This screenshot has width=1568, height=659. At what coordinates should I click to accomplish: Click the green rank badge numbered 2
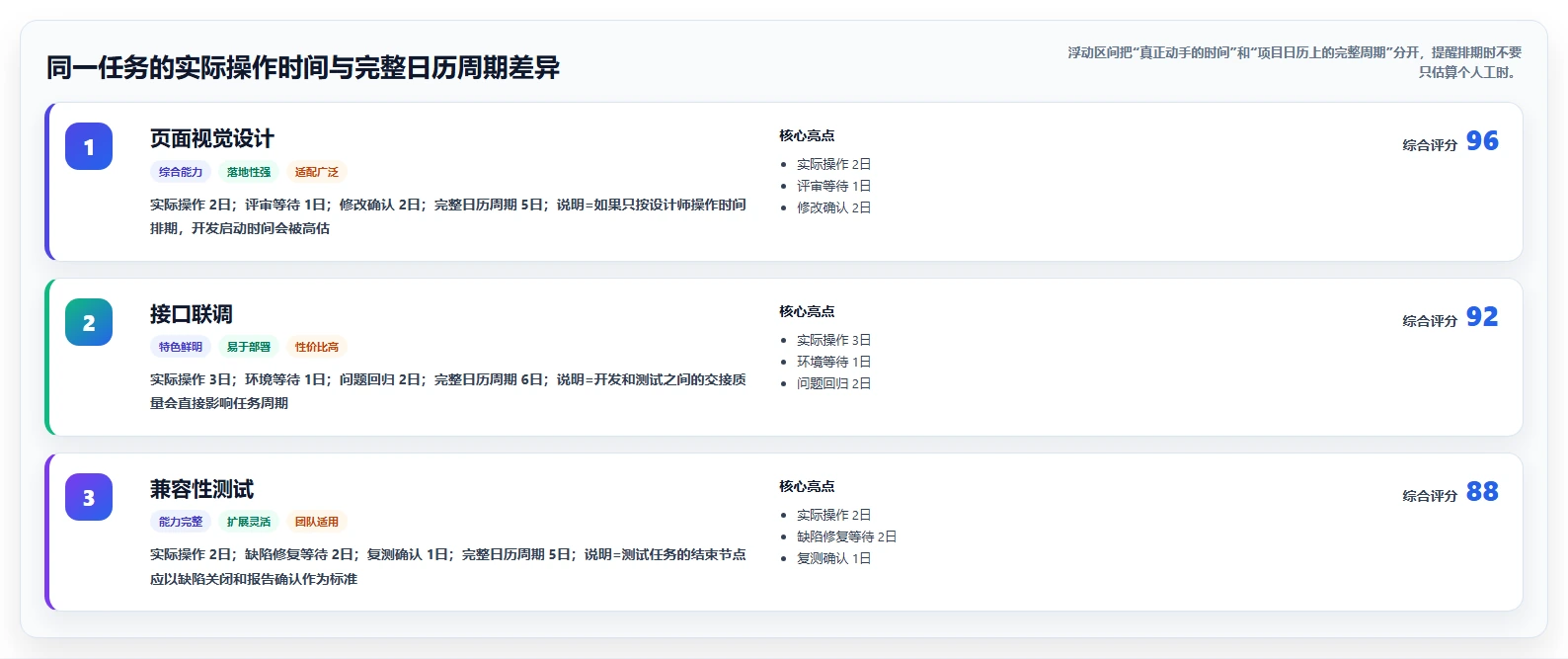pyautogui.click(x=89, y=322)
